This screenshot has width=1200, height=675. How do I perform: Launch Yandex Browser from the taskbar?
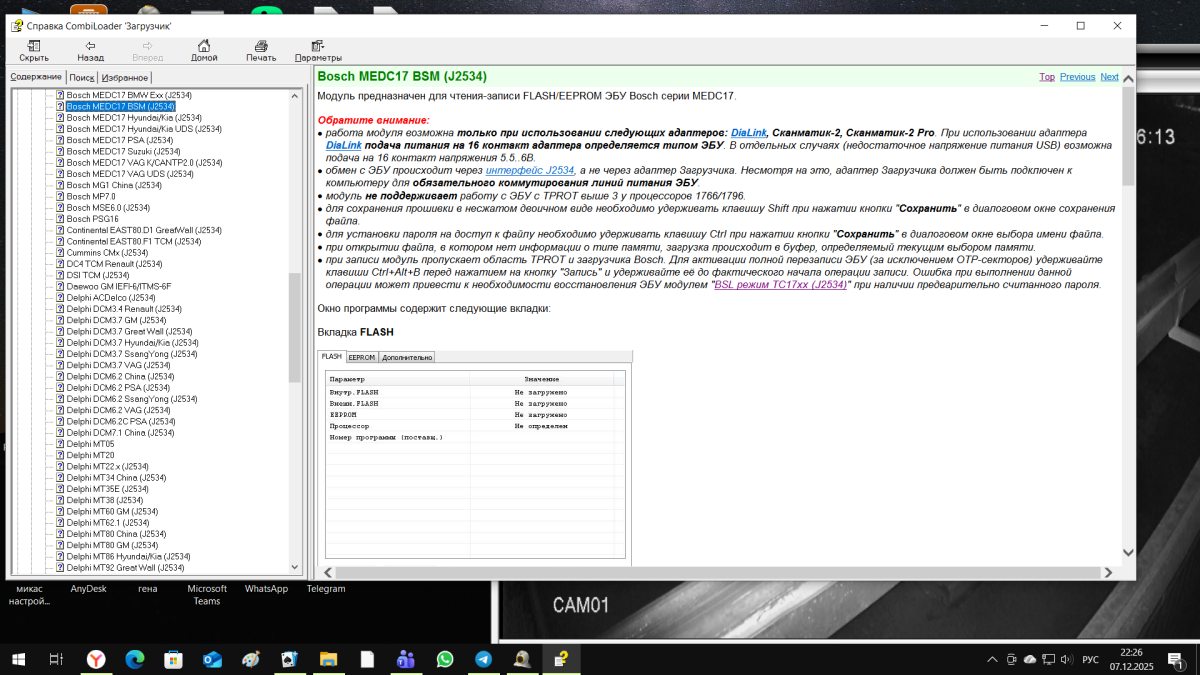coord(95,659)
